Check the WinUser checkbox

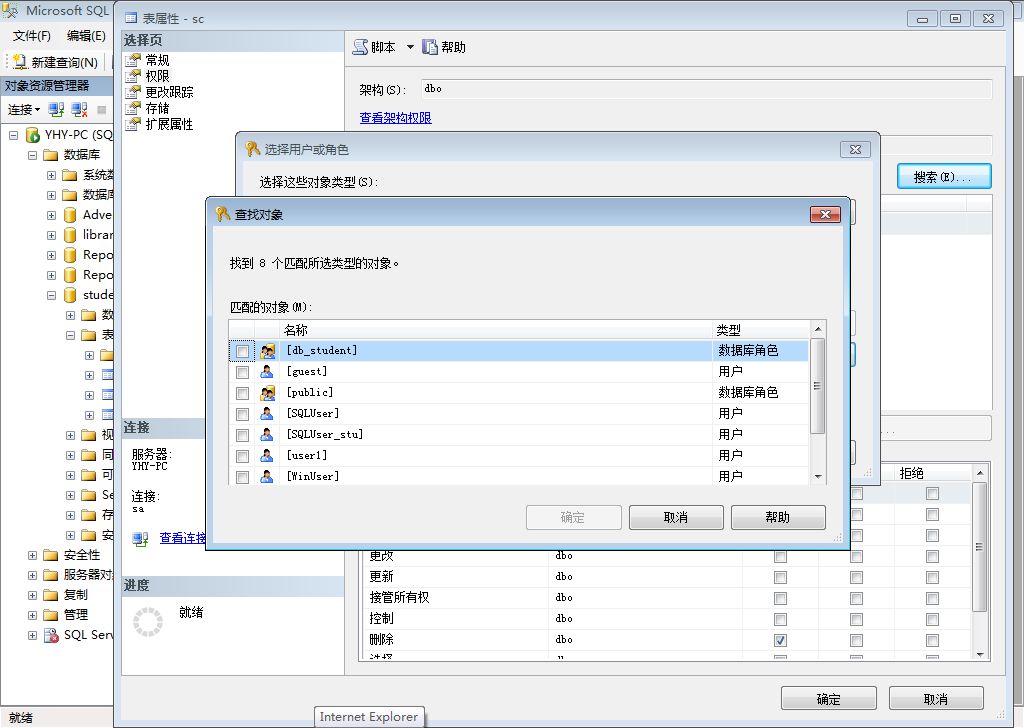(242, 477)
